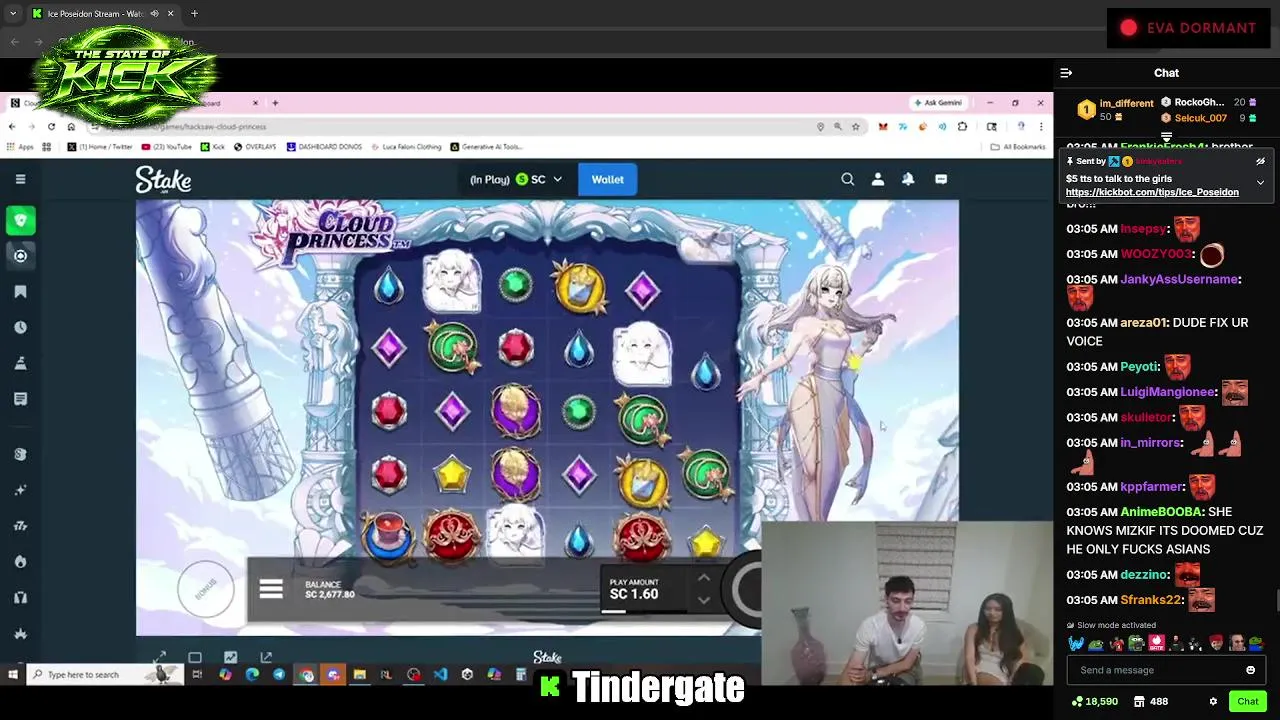Click the flame icon in Stake sidebar

coord(20,562)
